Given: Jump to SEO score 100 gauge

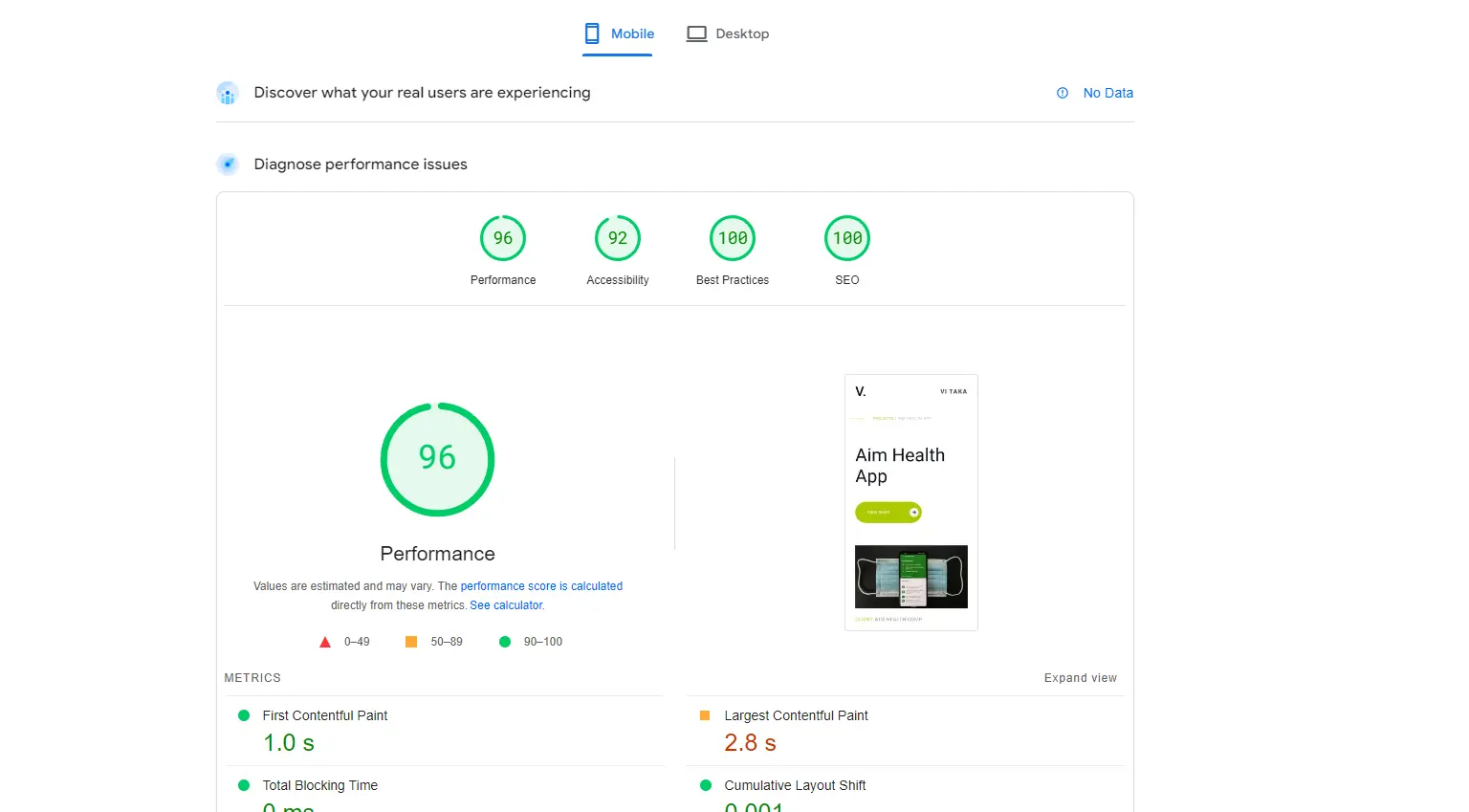Looking at the screenshot, I should click(847, 238).
